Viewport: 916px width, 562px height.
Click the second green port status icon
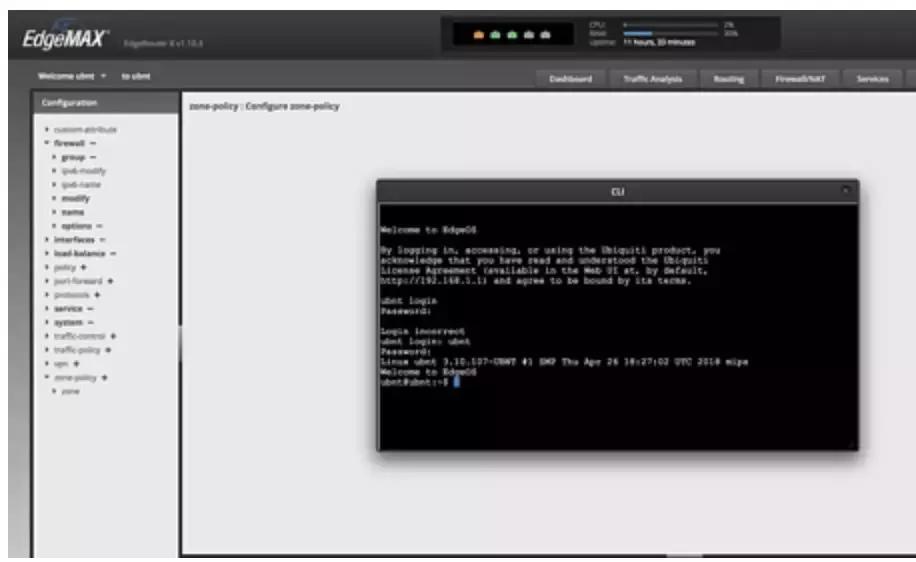click(495, 35)
